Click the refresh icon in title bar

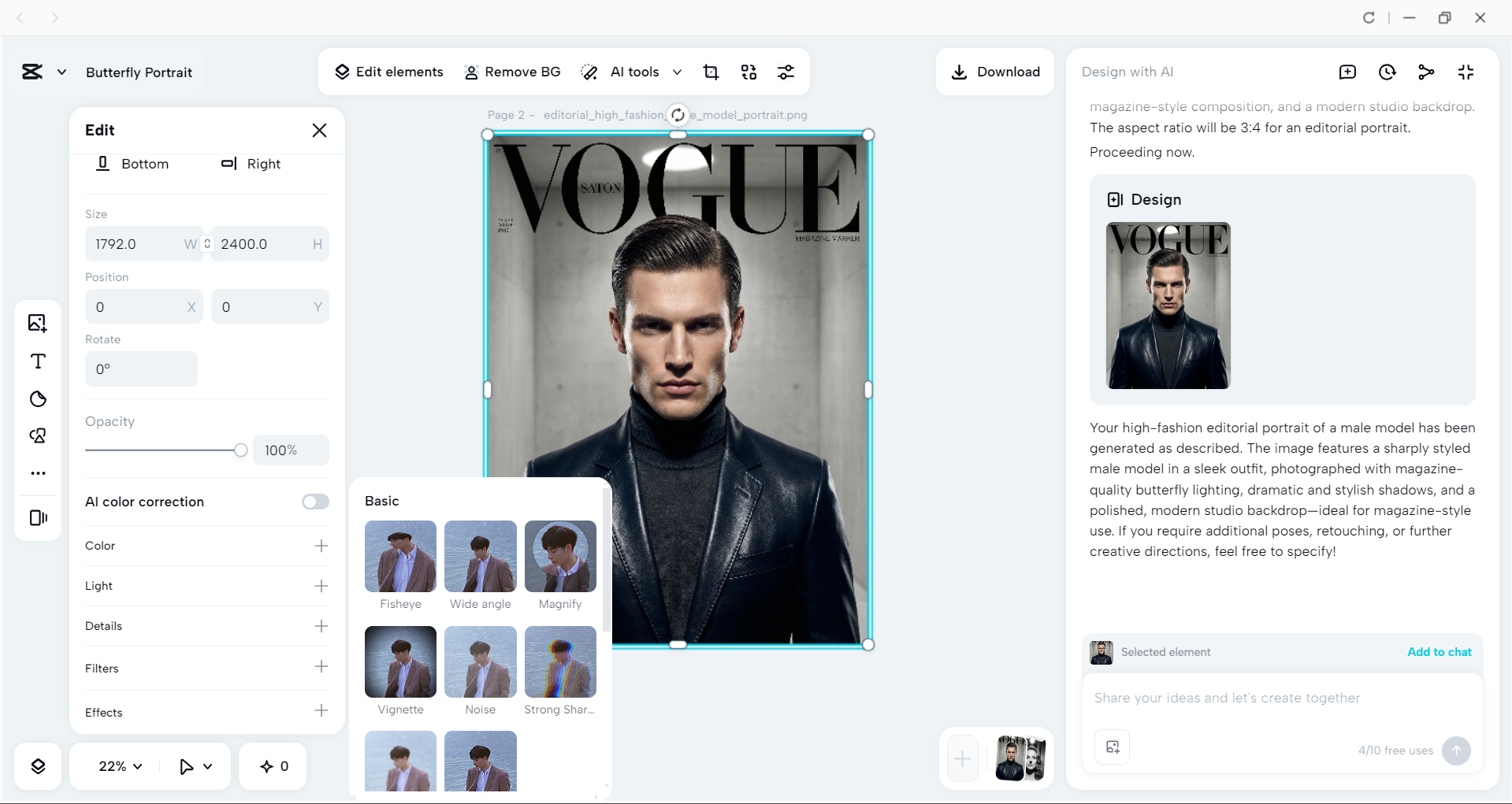(x=1369, y=17)
